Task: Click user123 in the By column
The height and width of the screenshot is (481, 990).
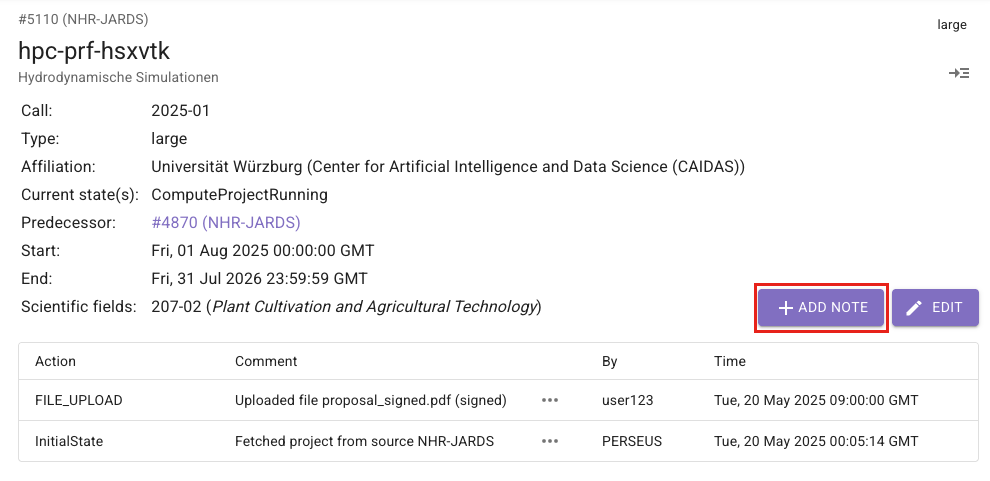Action: point(627,400)
